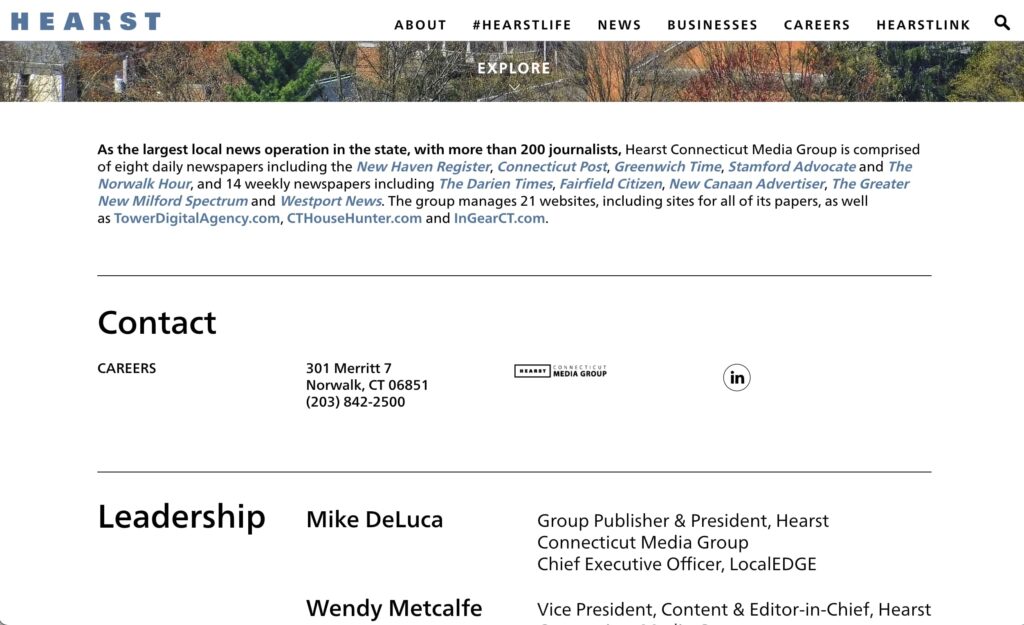1024x625 pixels.
Task: Open the Businesses menu
Action: point(712,25)
